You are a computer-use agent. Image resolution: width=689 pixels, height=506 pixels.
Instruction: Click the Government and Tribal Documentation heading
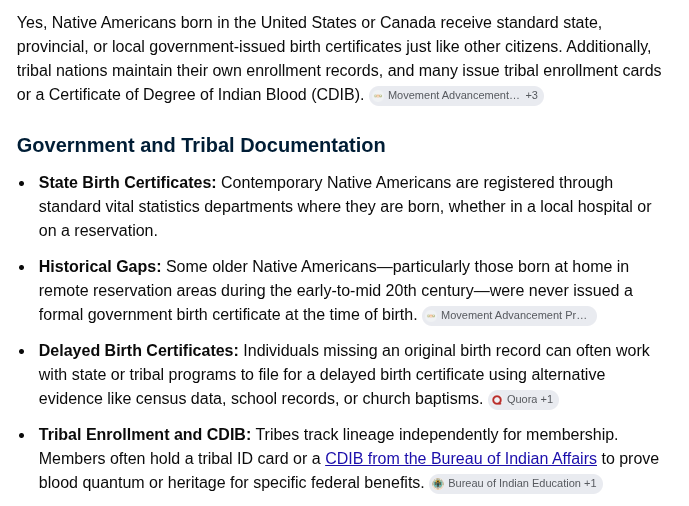(x=201, y=145)
